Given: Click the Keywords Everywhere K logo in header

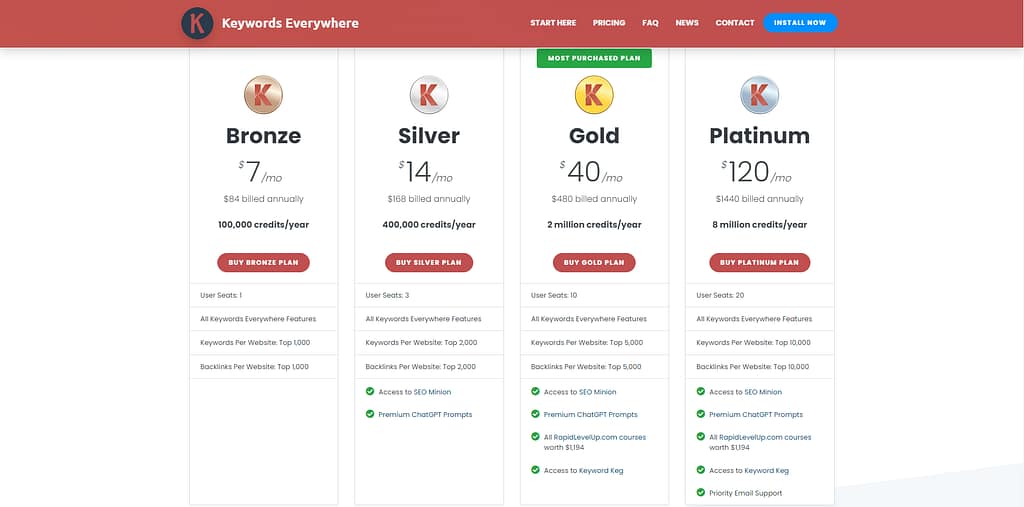Looking at the screenshot, I should 197,23.
